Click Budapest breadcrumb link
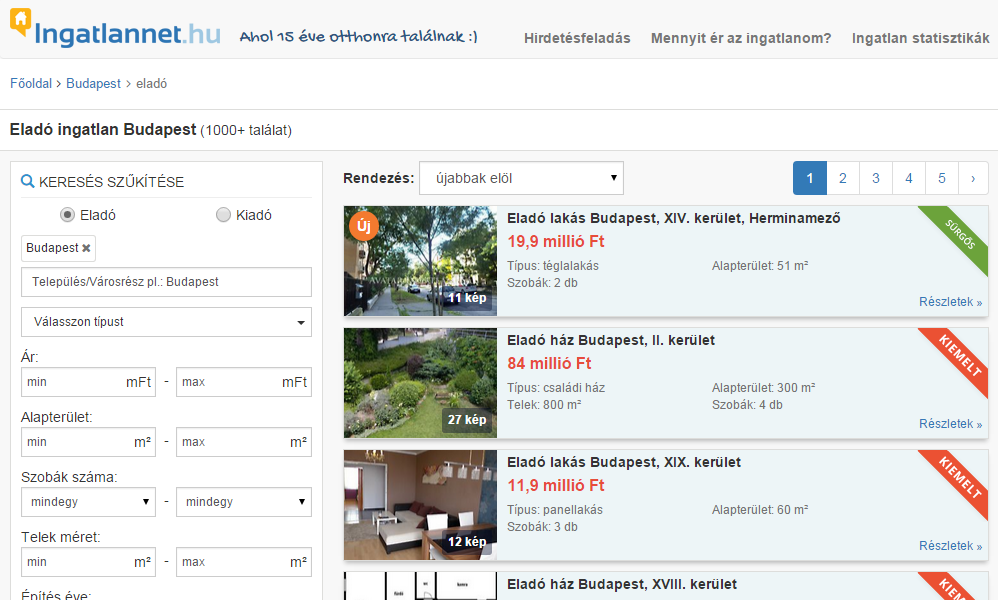 (93, 84)
